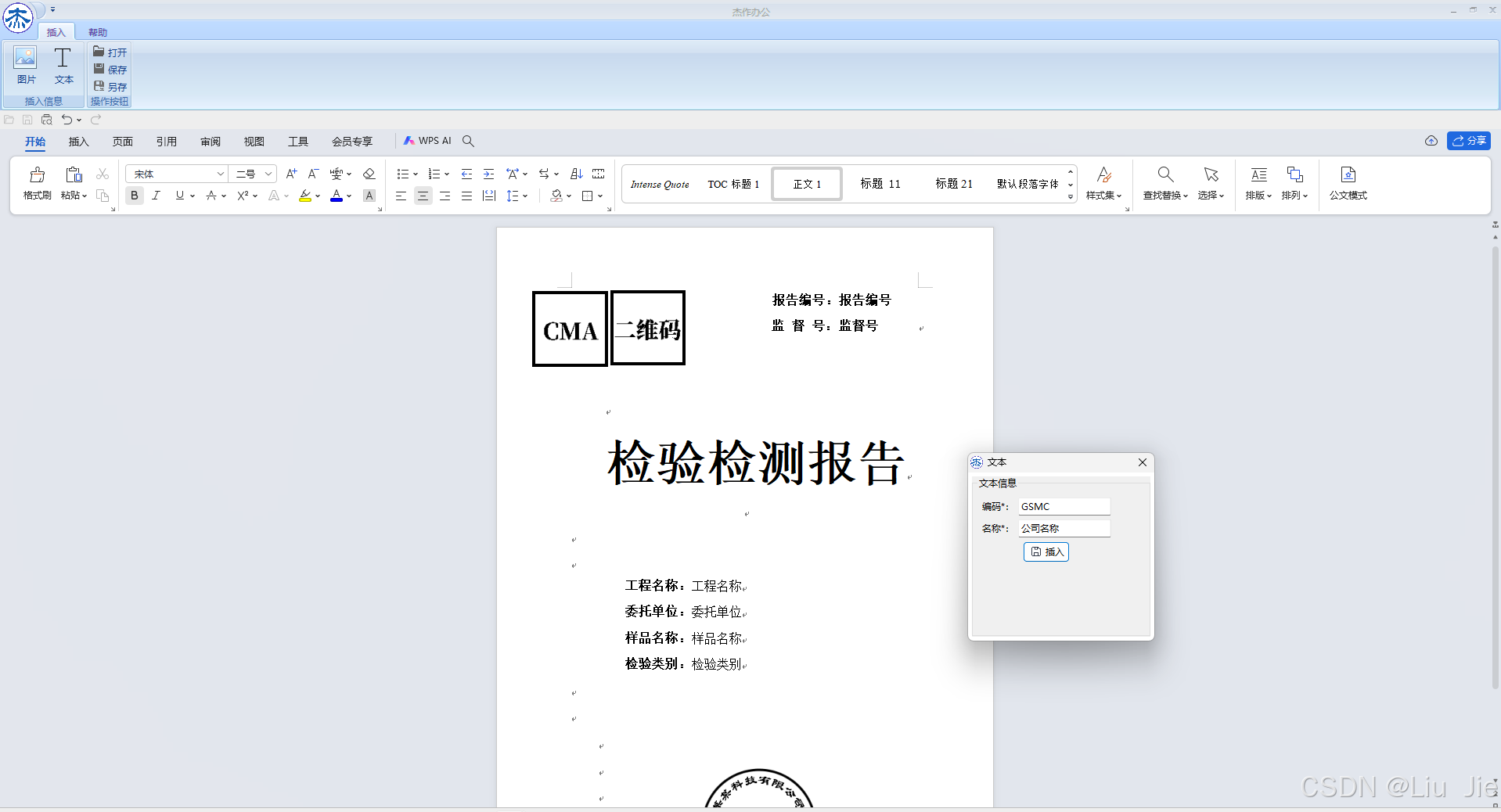Open the 帮助 tab in top ribbon

(98, 32)
